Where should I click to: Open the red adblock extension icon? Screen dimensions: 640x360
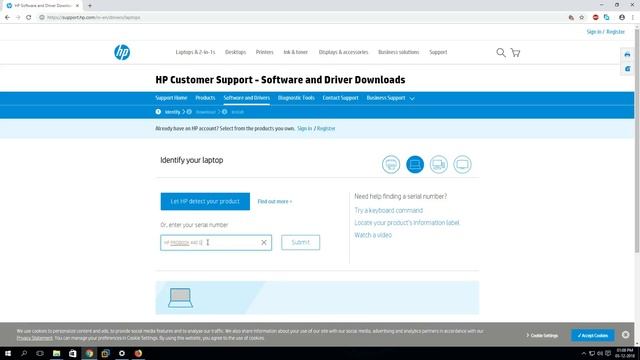point(596,18)
